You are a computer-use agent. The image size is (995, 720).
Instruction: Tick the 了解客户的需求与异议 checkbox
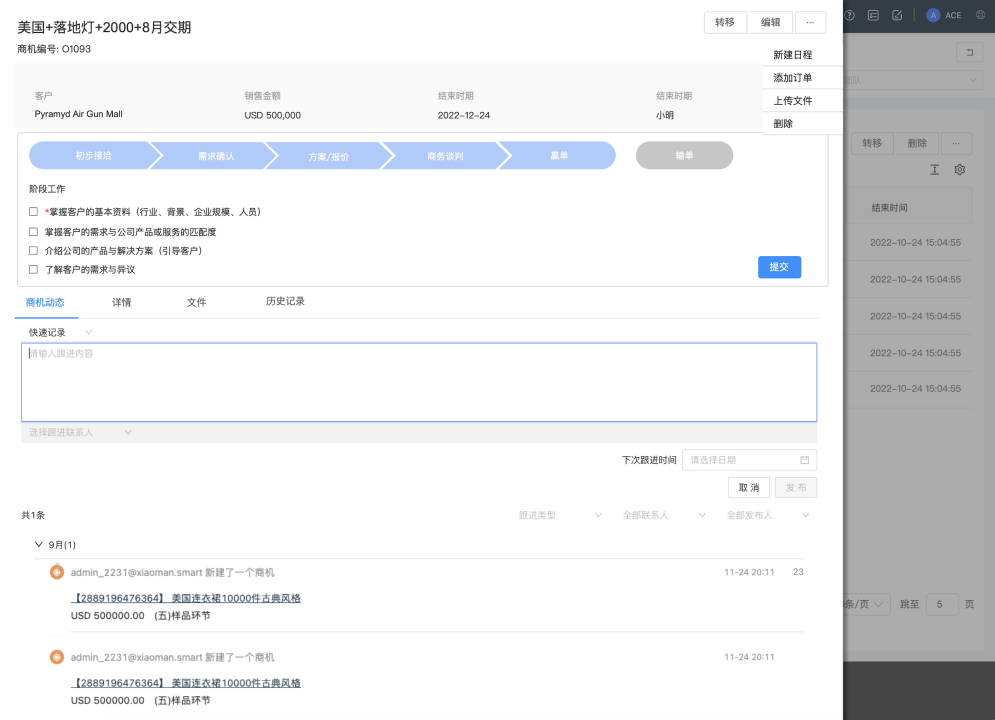tap(34, 270)
